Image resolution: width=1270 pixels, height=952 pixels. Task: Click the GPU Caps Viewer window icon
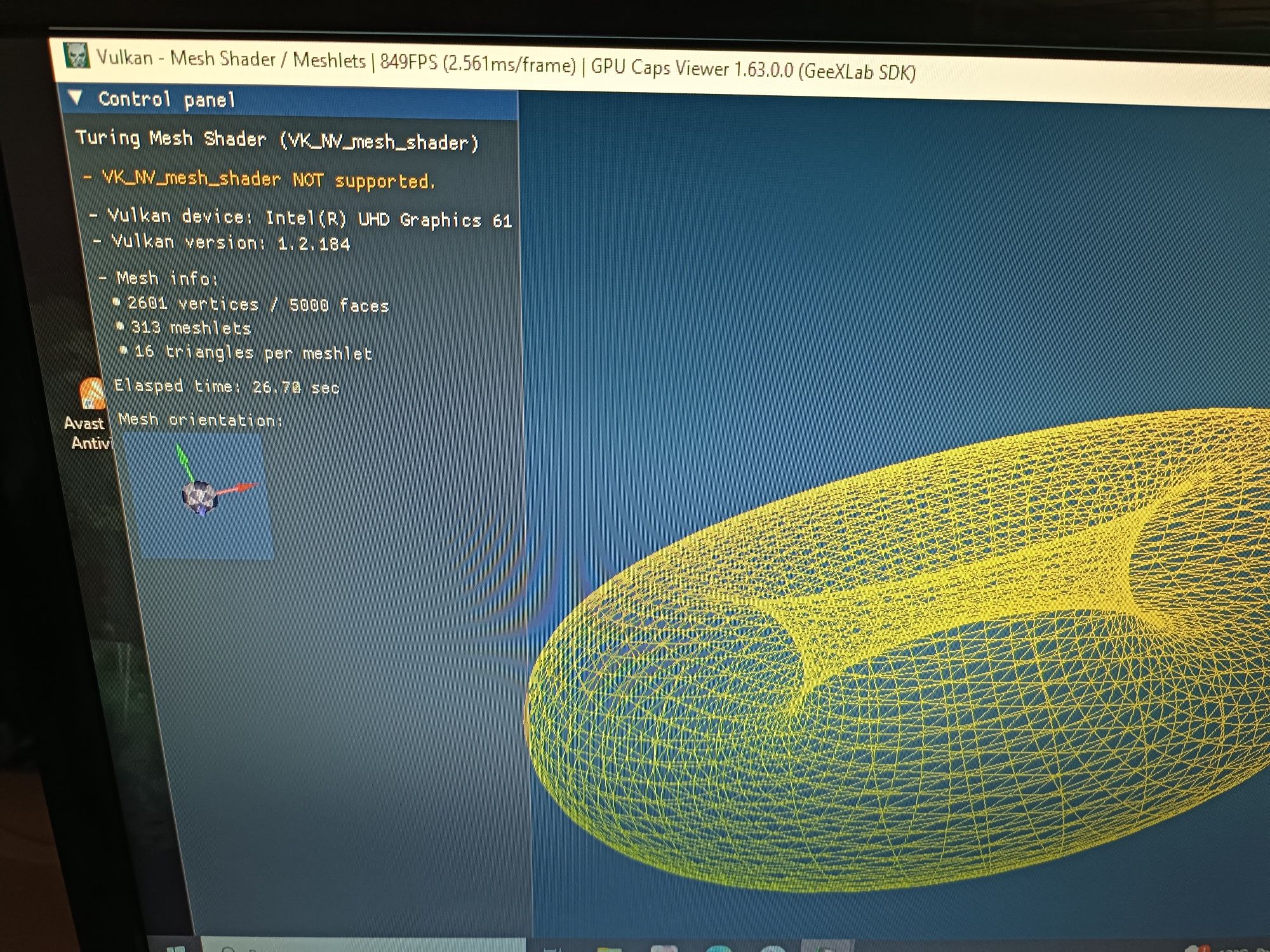pyautogui.click(x=77, y=56)
